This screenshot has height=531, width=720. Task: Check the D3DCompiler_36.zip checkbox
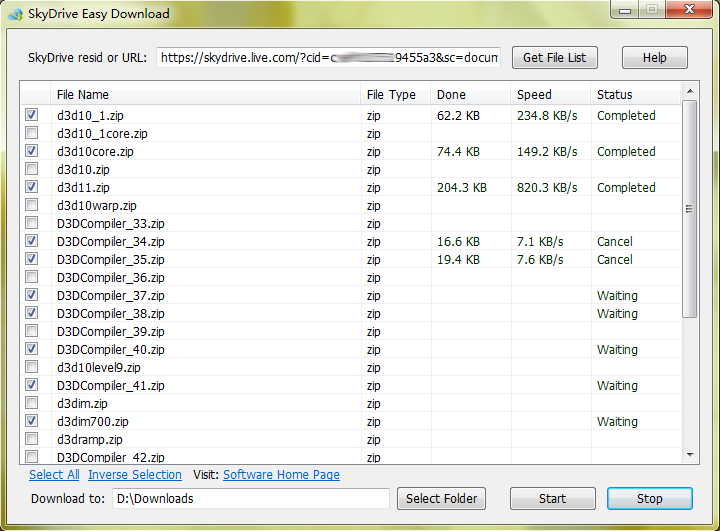point(32,277)
